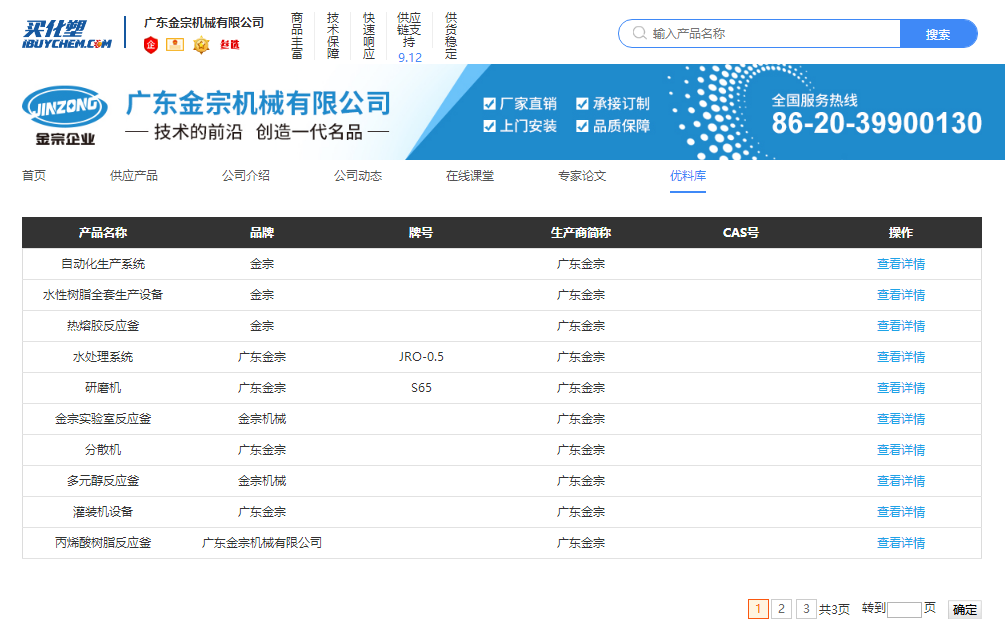Click the gold star medal badge

201,45
